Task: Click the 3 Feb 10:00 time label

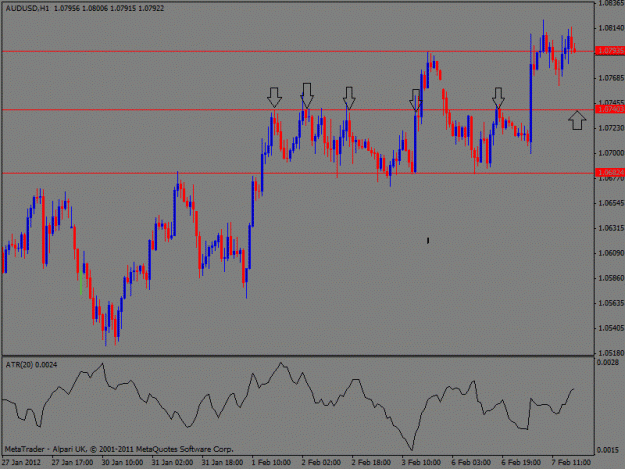Action: [x=421, y=463]
